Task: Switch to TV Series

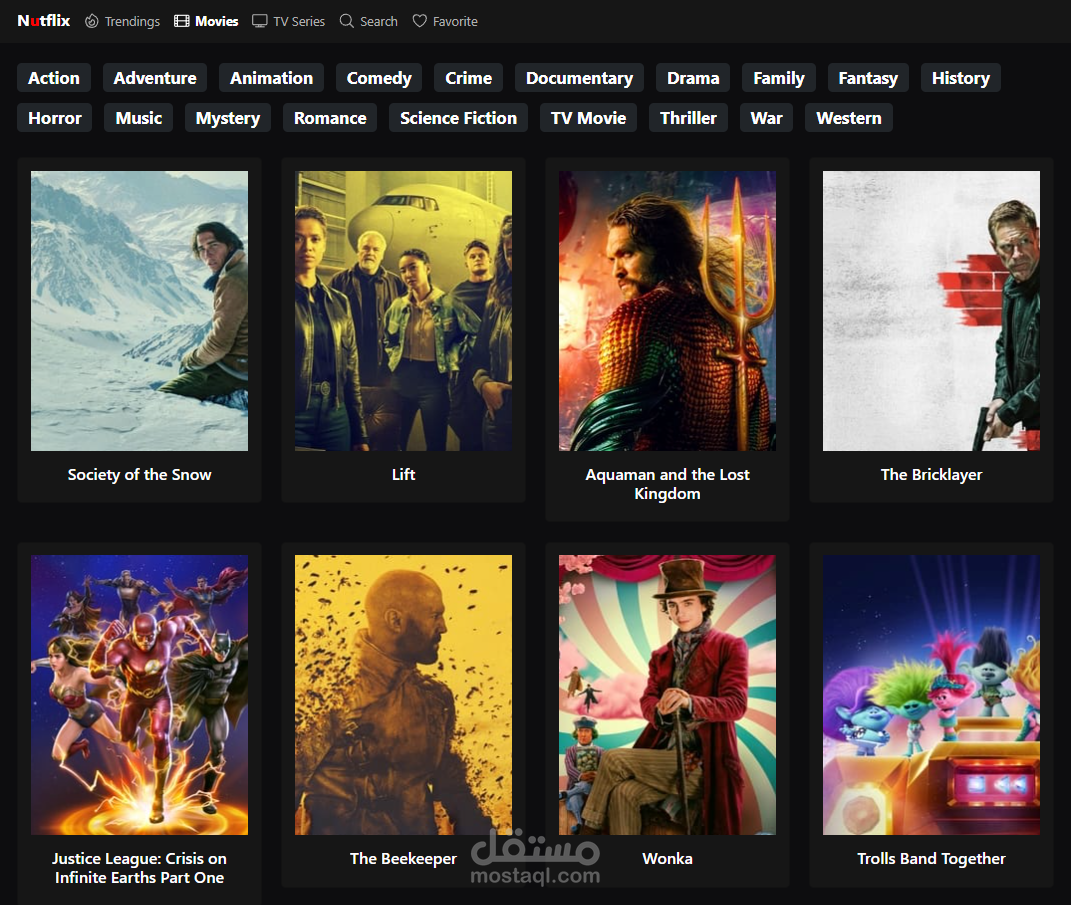Action: 288,21
